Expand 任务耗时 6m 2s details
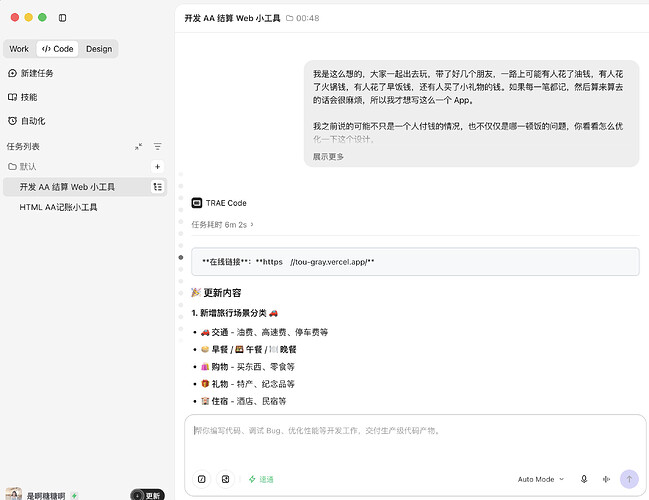Screen dimensions: 649x500 click(222, 225)
